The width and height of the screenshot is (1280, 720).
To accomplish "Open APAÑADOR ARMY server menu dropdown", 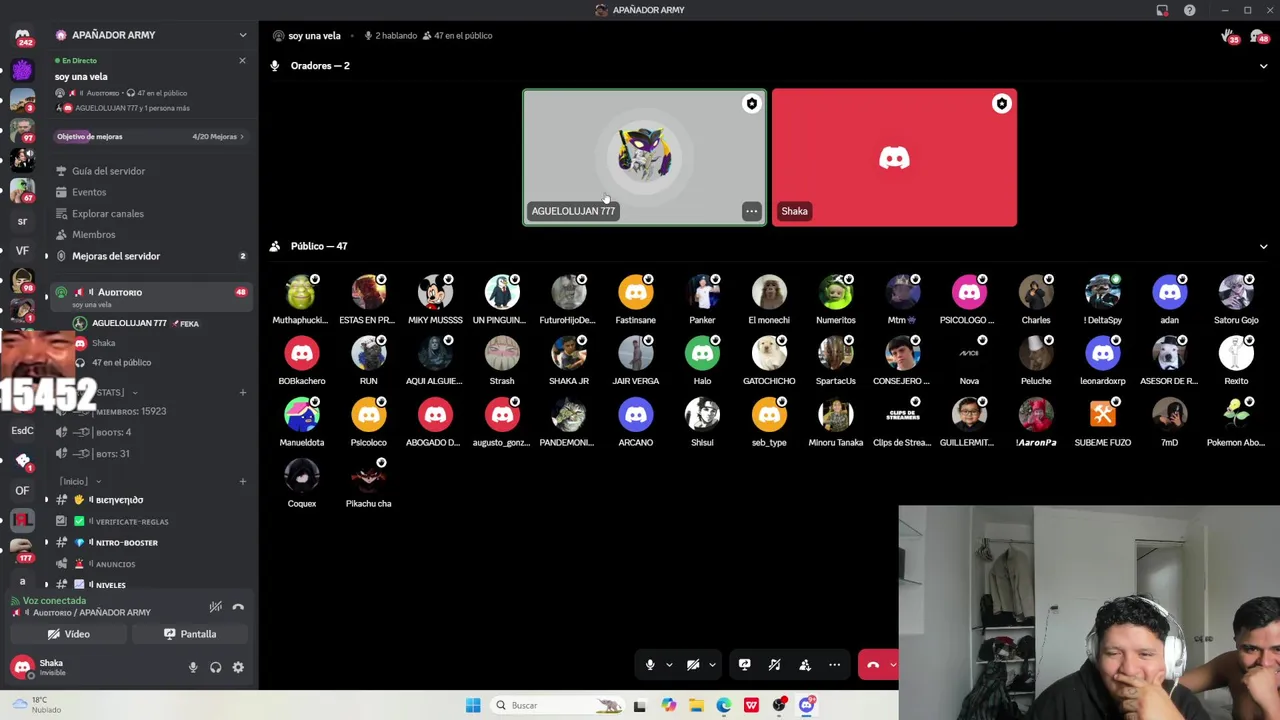I will 242,35.
